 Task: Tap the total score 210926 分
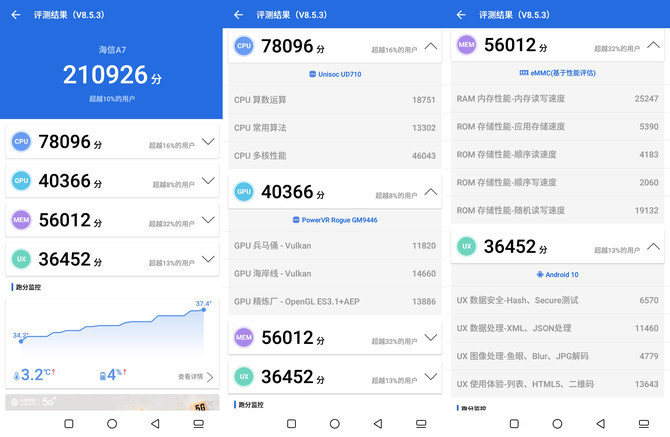click(x=112, y=75)
